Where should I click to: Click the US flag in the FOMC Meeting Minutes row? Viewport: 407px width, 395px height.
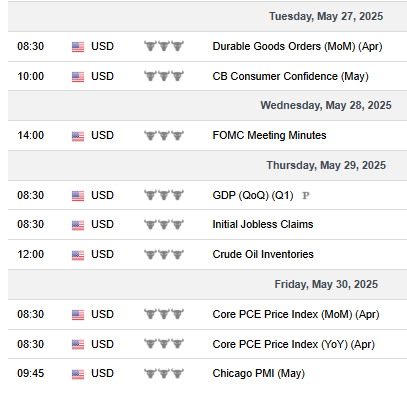pyautogui.click(x=78, y=136)
